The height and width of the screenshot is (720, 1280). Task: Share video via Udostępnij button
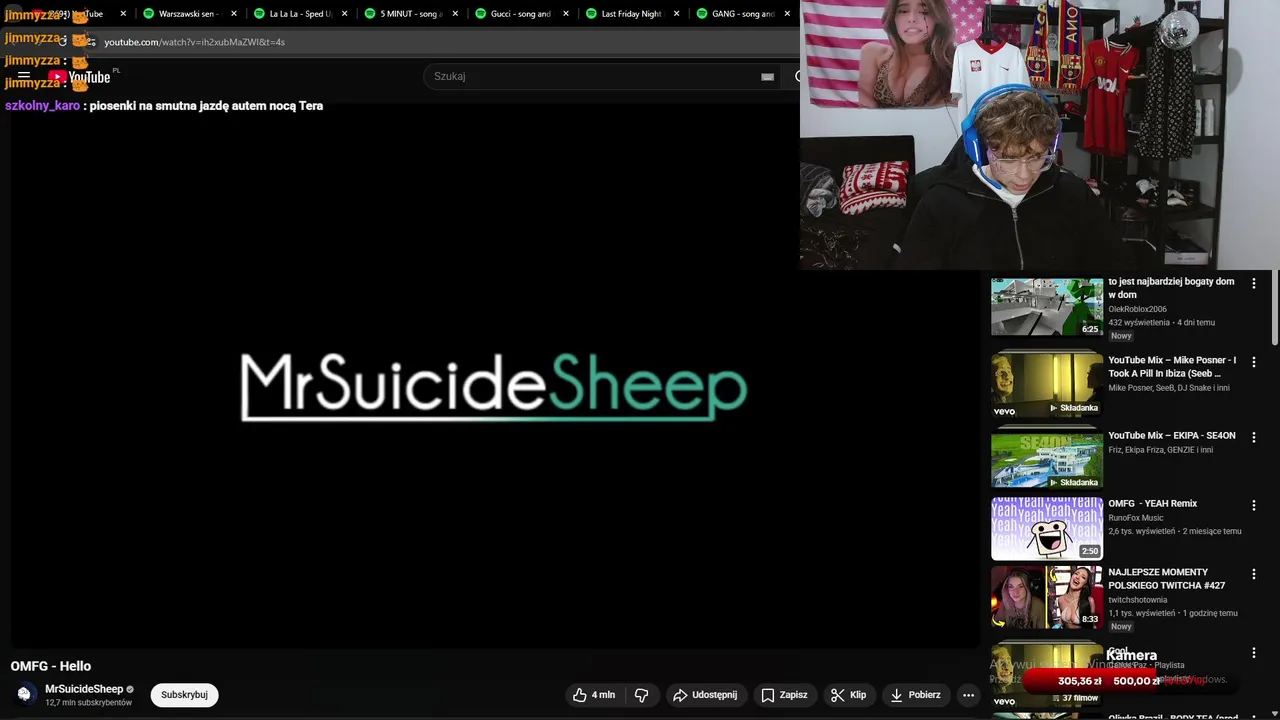[705, 695]
